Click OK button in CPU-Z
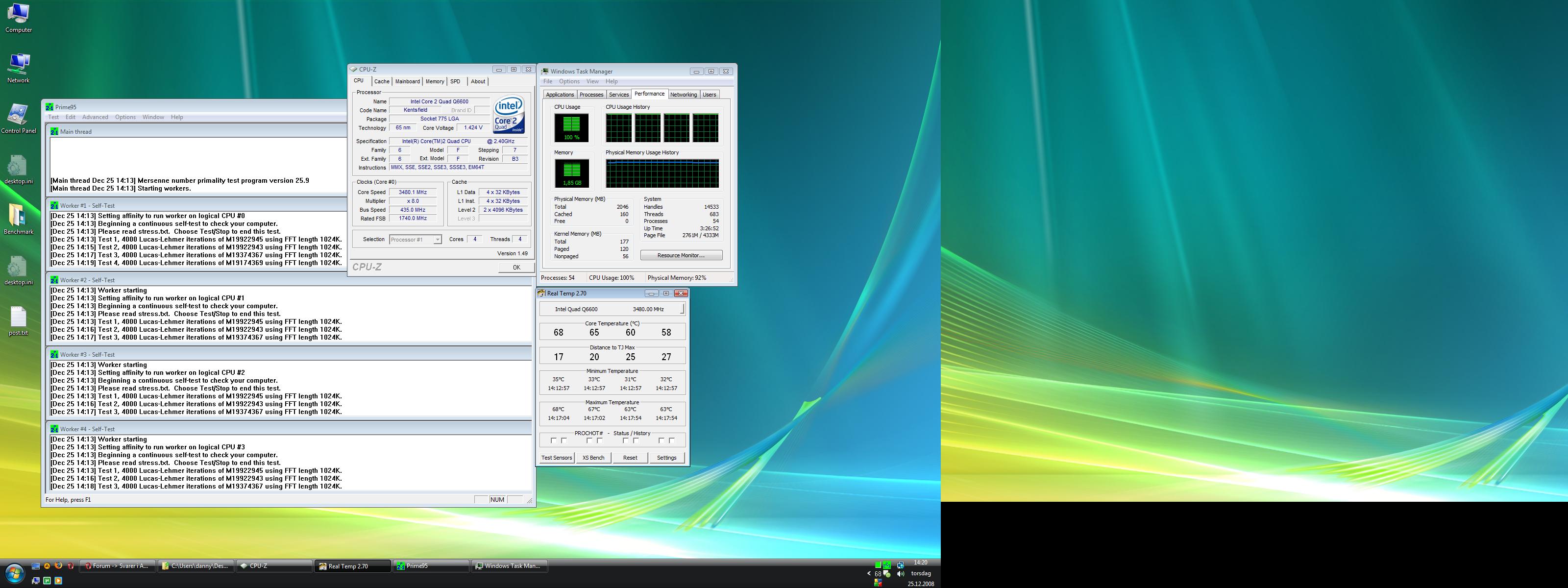1568x588 pixels. [516, 267]
